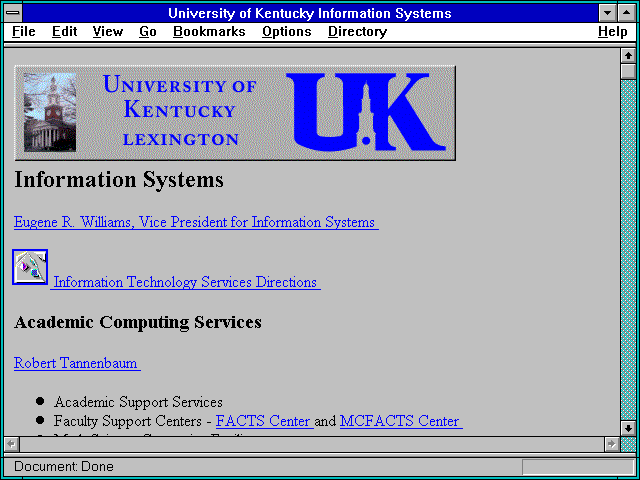
Task: Click the status bar progress indicator
Action: pyautogui.click(x=578, y=467)
